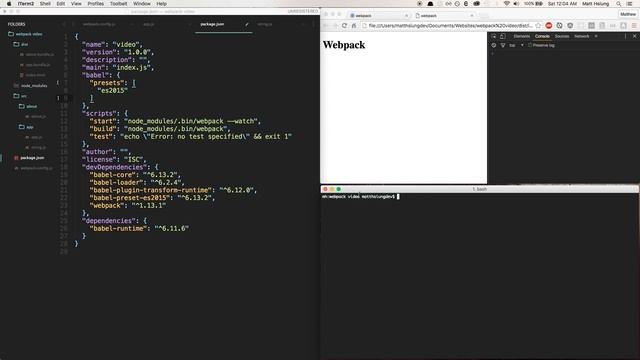Screen dimensions: 640x360
Task: Open webpack.config.js in the sidebar
Action: pyautogui.click(x=33, y=168)
